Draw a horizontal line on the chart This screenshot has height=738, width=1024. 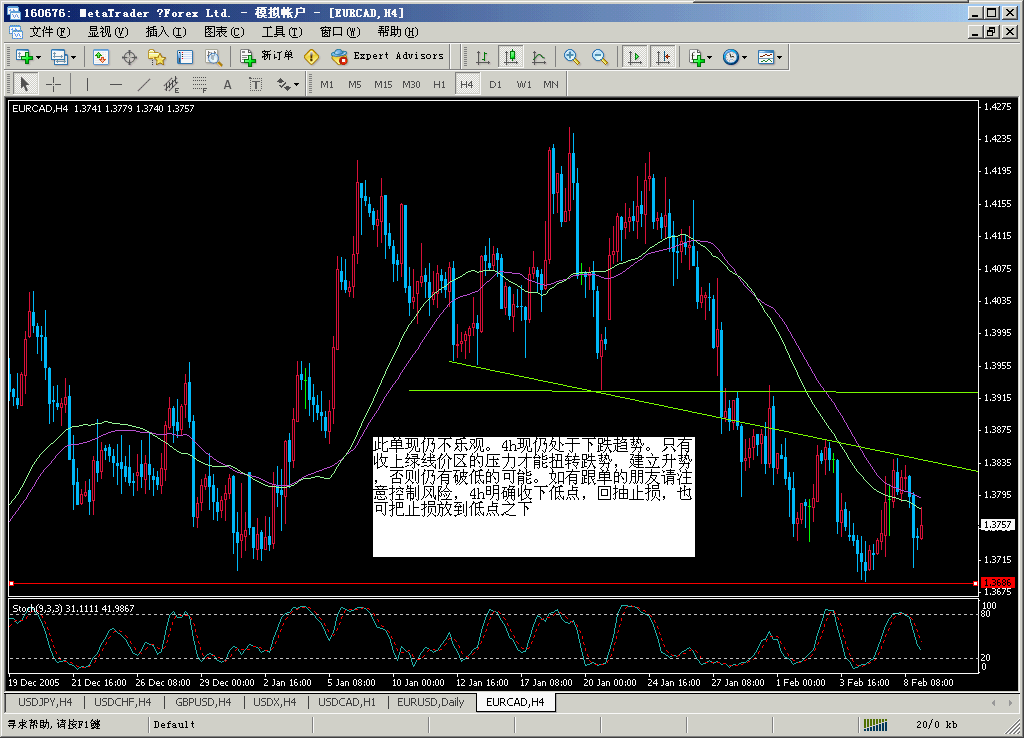click(x=116, y=84)
